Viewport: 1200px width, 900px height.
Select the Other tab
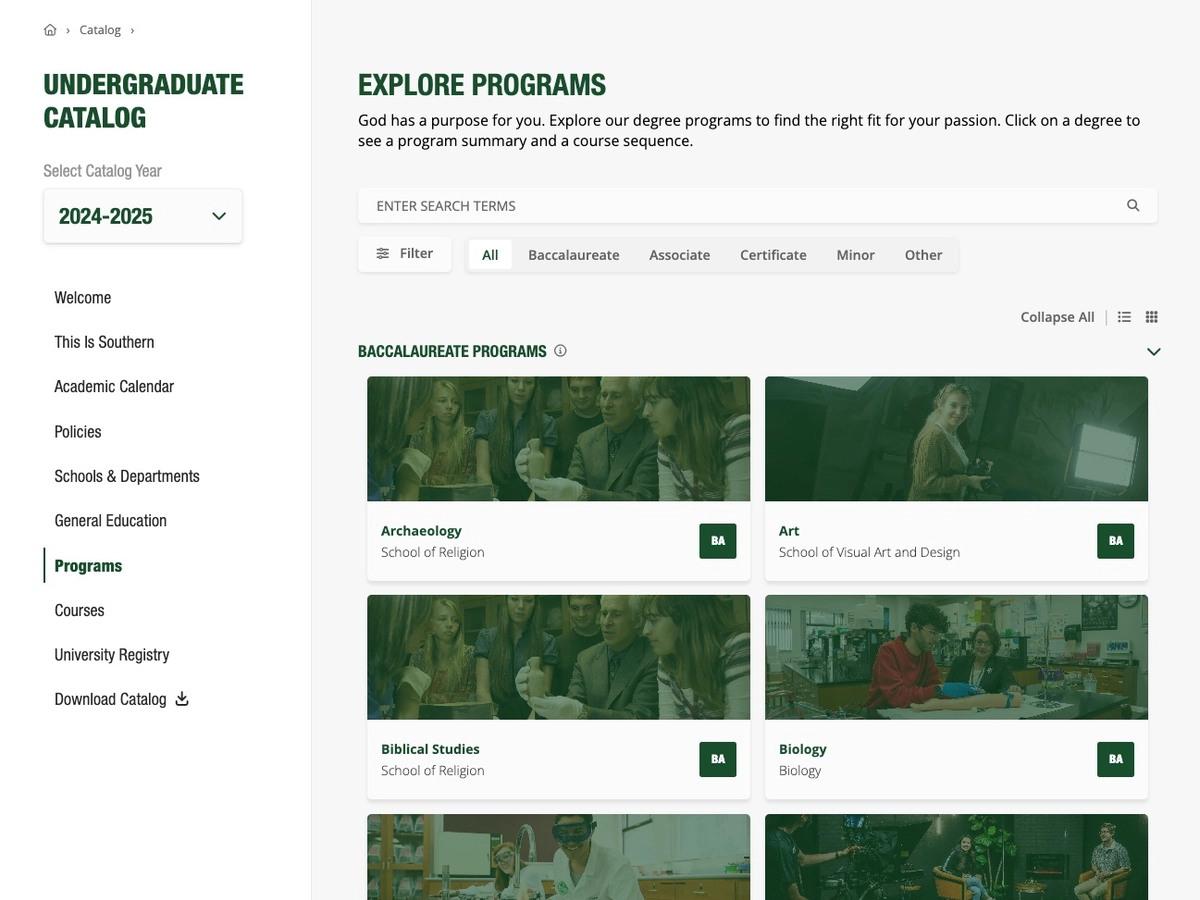coord(924,255)
